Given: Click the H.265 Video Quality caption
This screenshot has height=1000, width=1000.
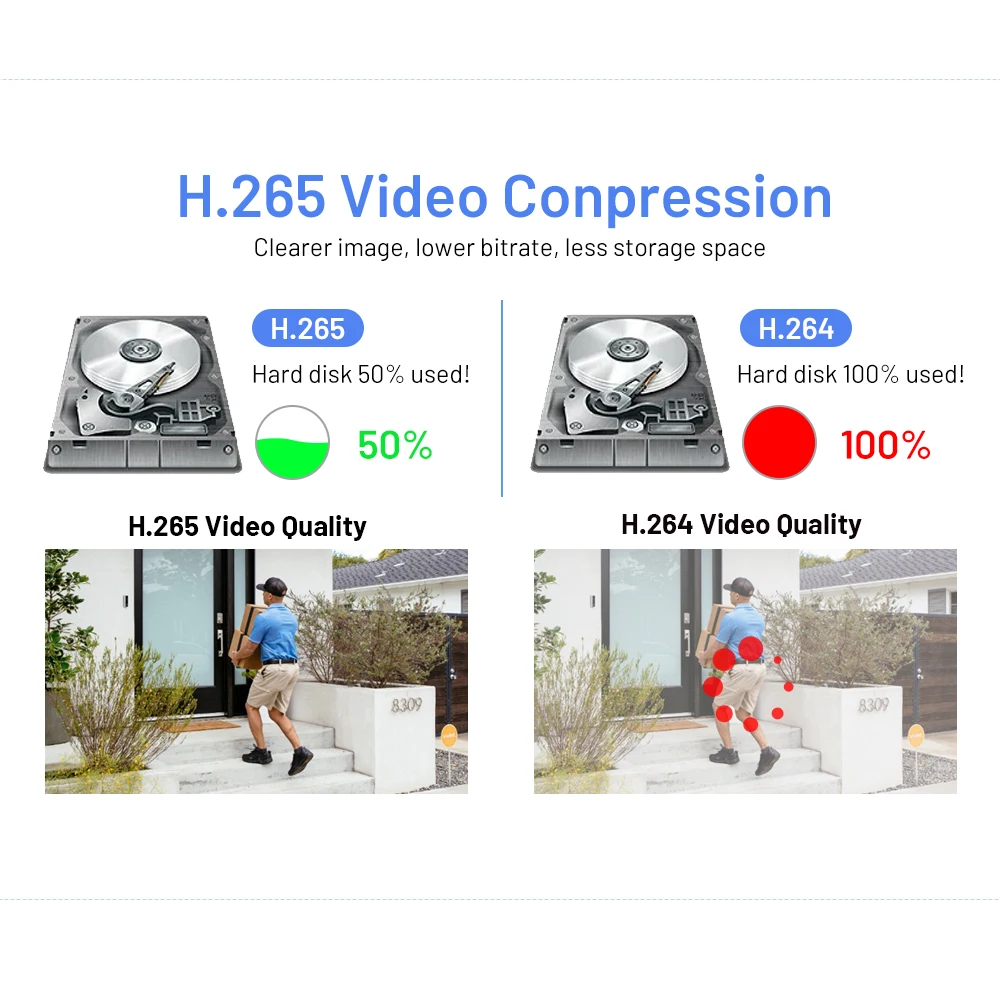Looking at the screenshot, I should pyautogui.click(x=247, y=526).
